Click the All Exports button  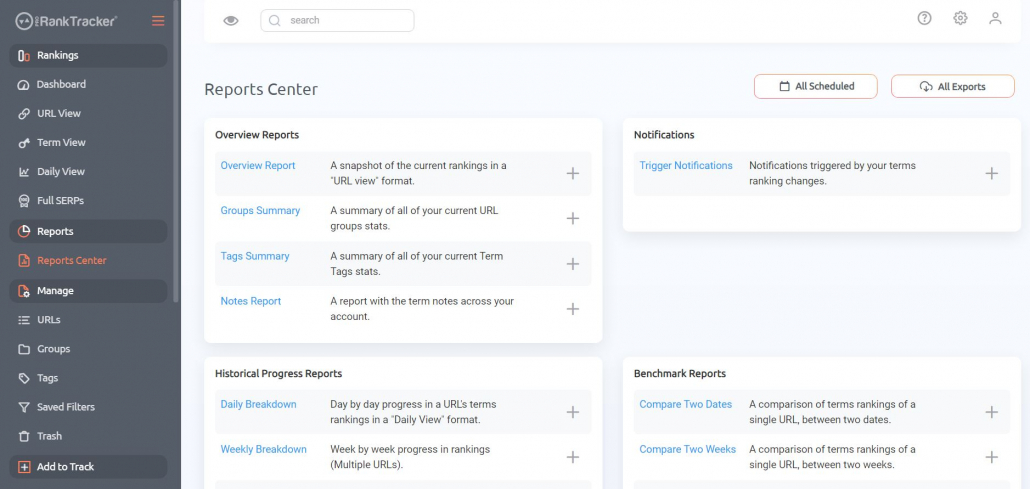pyautogui.click(x=952, y=86)
